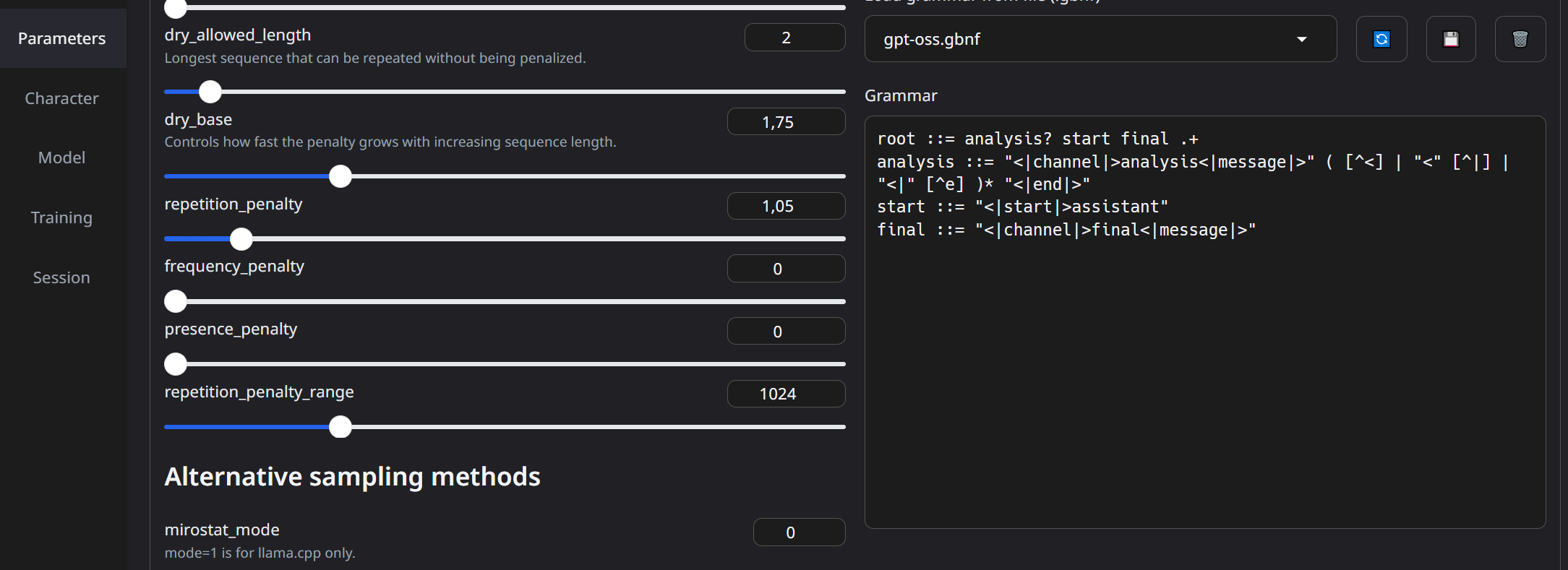The height and width of the screenshot is (570, 1568).
Task: Click the repetition_penalty_range field showing 1024
Action: coord(786,394)
